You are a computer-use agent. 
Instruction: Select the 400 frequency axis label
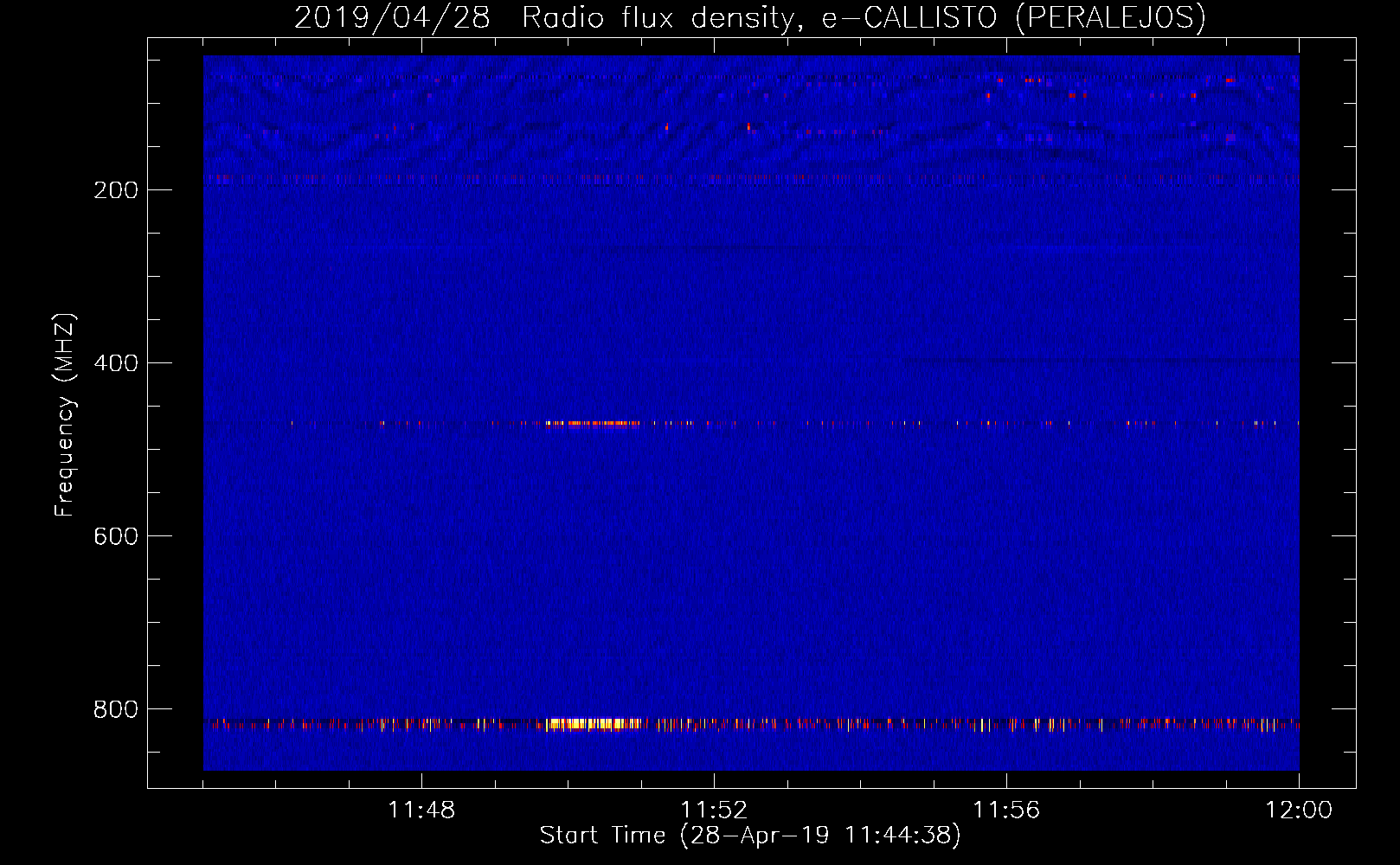[x=116, y=363]
